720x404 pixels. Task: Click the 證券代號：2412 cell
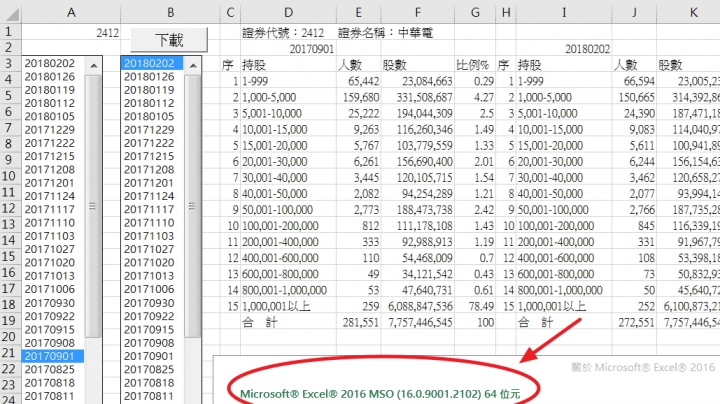coord(283,33)
